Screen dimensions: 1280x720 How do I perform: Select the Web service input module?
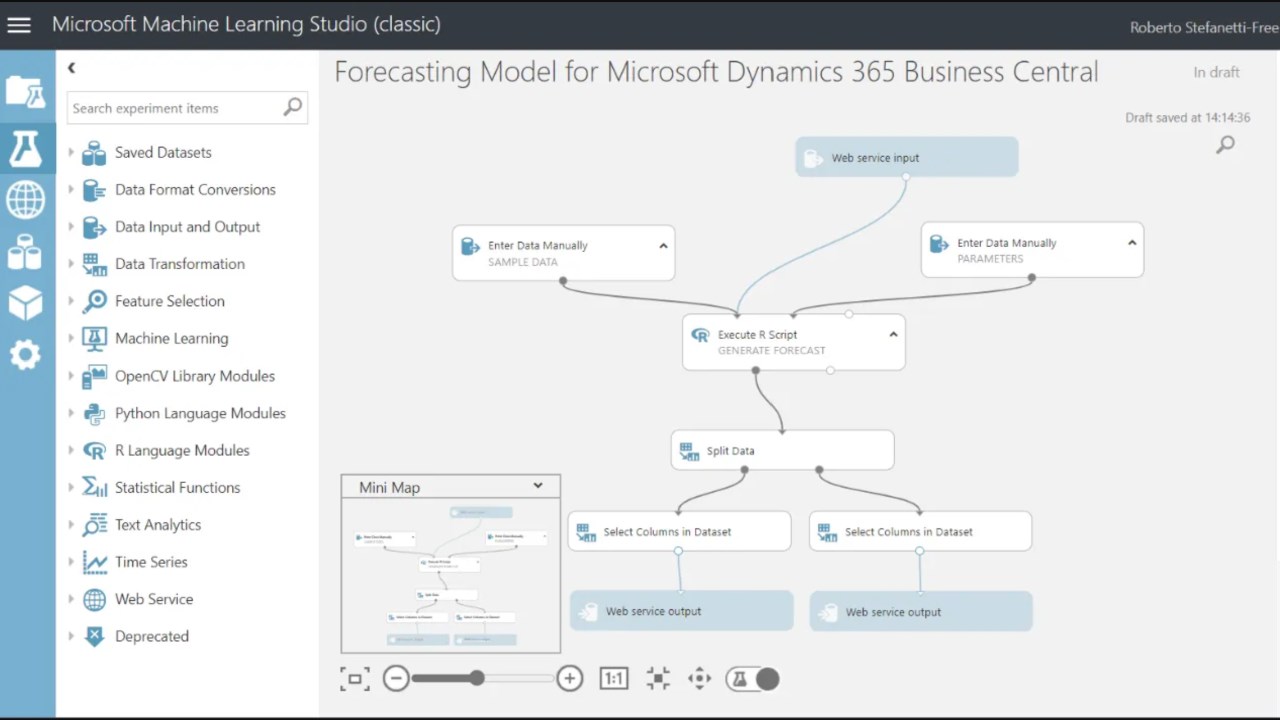pyautogui.click(x=906, y=157)
